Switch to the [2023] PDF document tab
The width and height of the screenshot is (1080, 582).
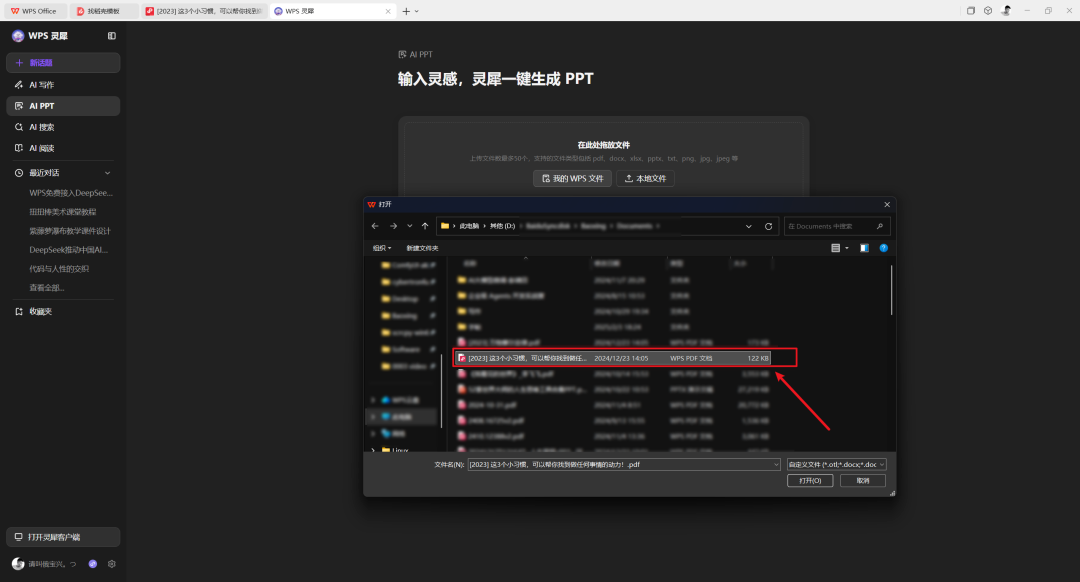click(x=204, y=11)
